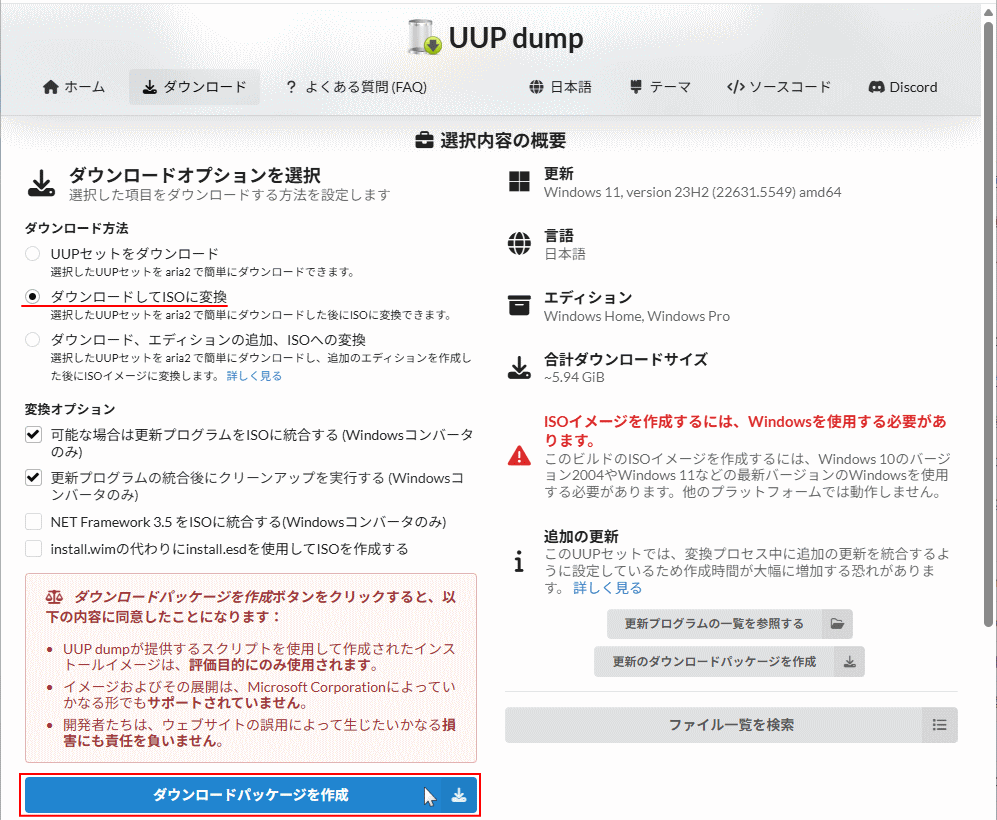Click the list icon on ファイル一覧を検索 button

coord(940,725)
